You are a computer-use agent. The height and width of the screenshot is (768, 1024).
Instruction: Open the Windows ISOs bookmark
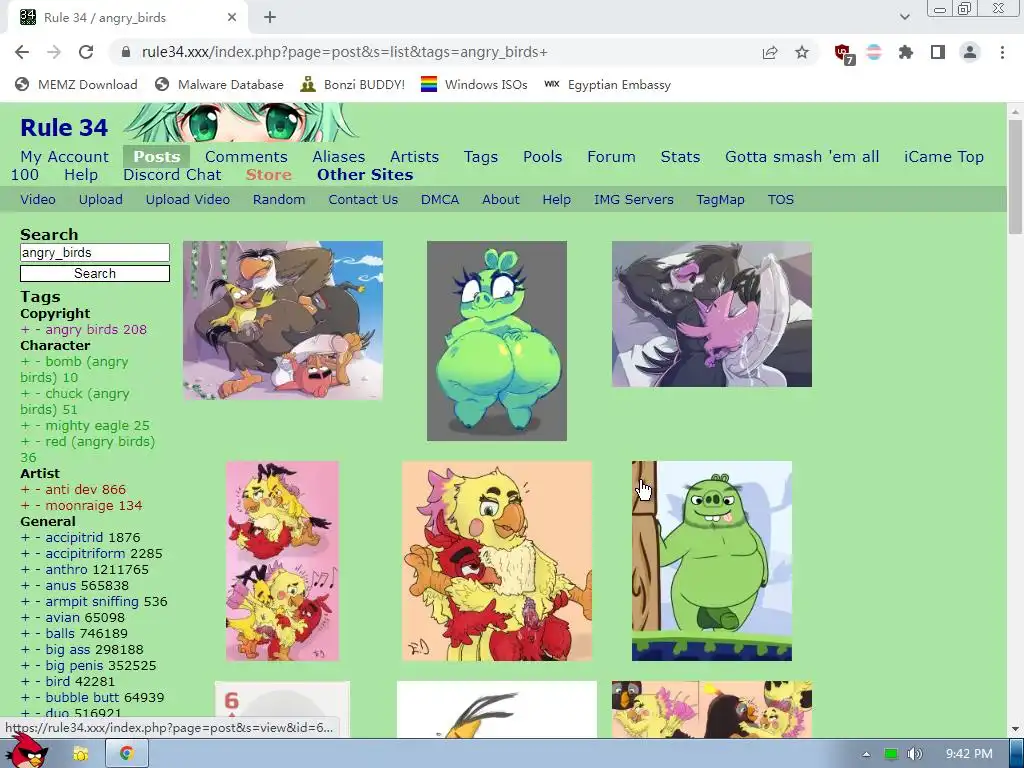(474, 85)
